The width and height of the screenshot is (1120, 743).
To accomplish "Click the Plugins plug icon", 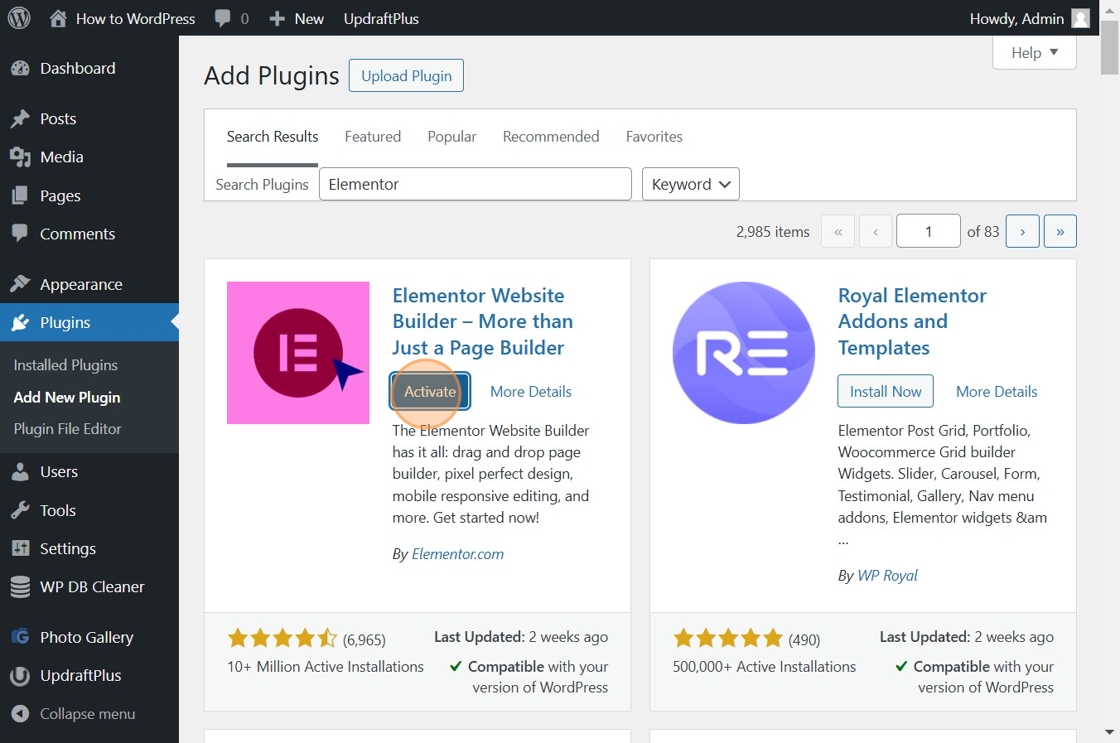I will (20, 322).
